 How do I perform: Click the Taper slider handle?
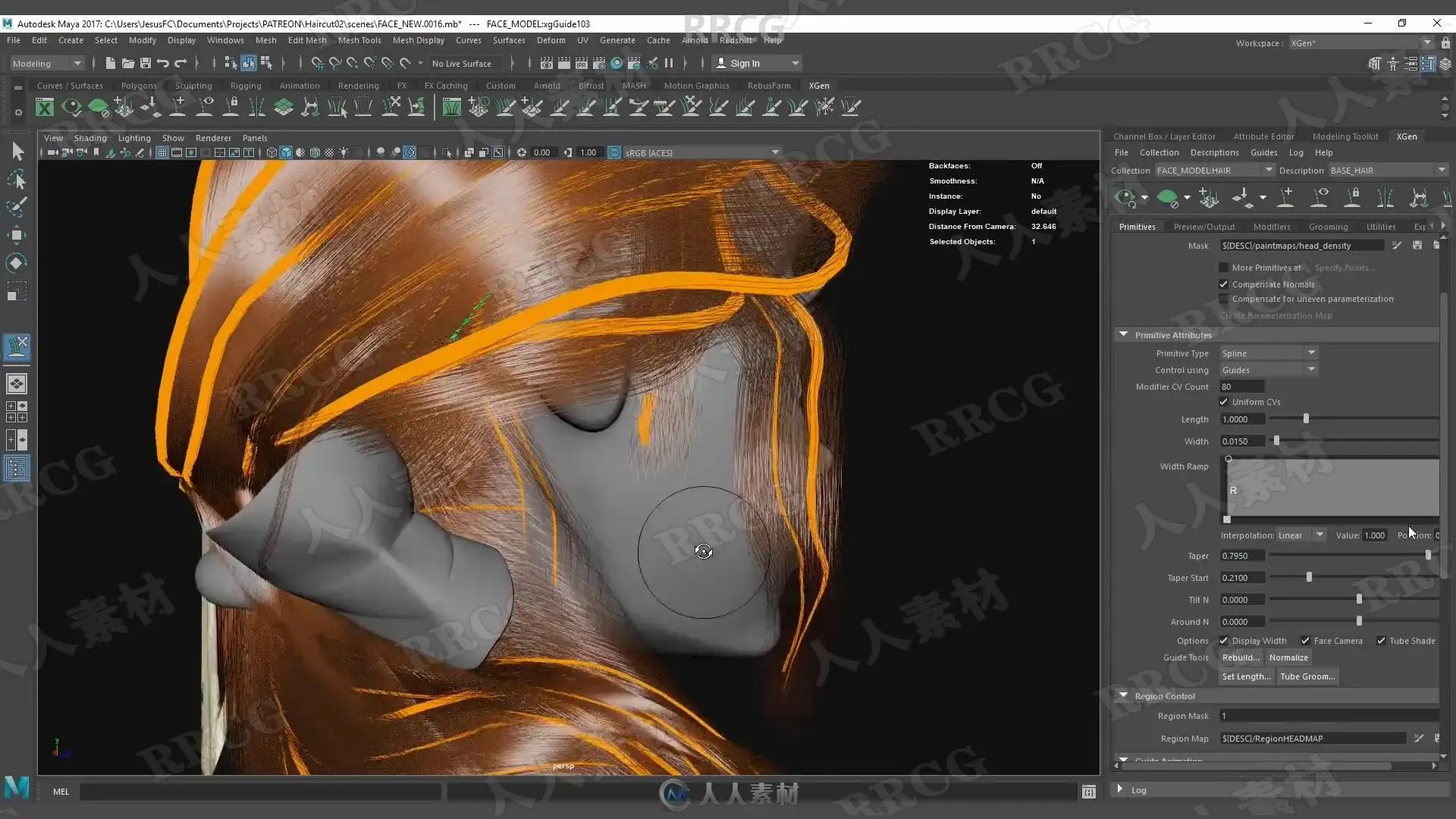[x=1428, y=556]
